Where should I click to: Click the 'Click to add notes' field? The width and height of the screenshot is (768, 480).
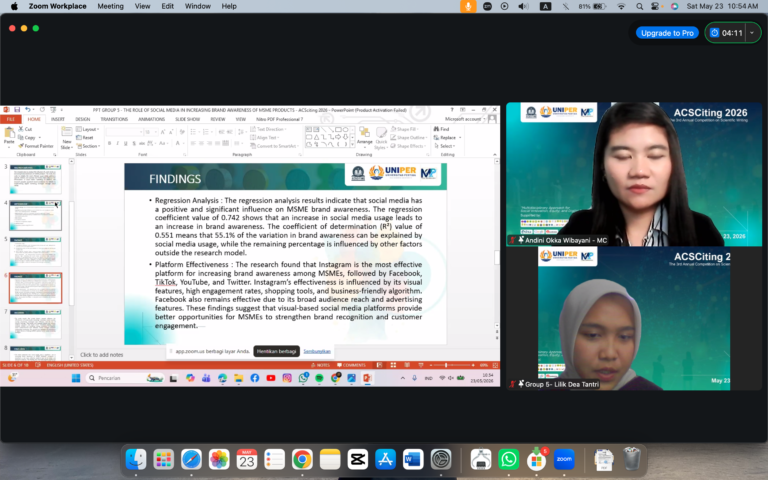point(101,355)
